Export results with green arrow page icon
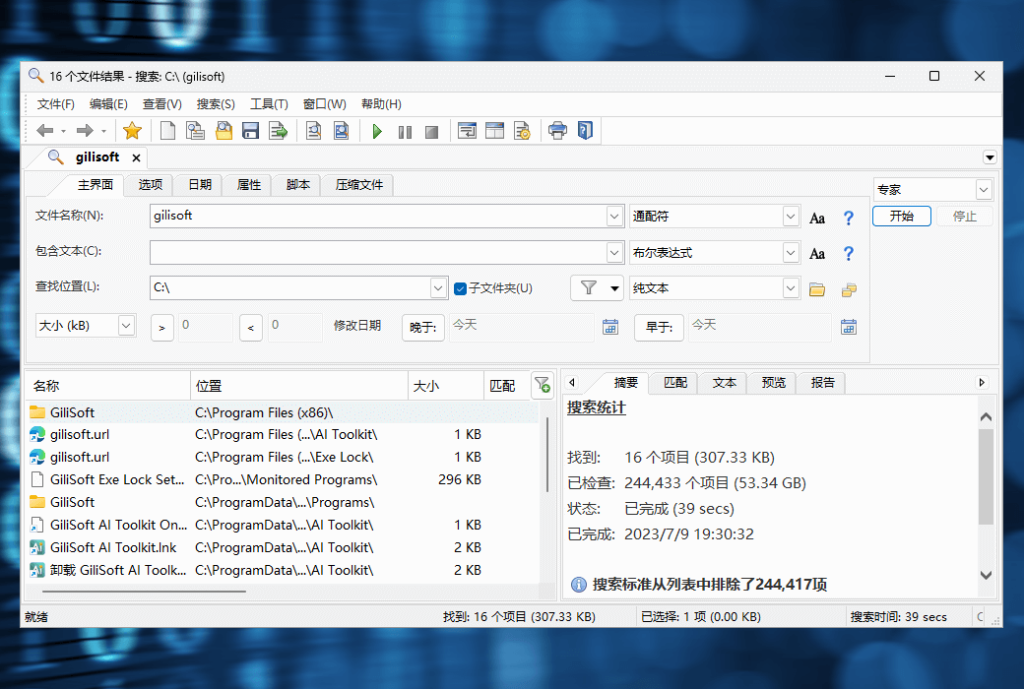The width and height of the screenshot is (1024, 689). (x=279, y=131)
